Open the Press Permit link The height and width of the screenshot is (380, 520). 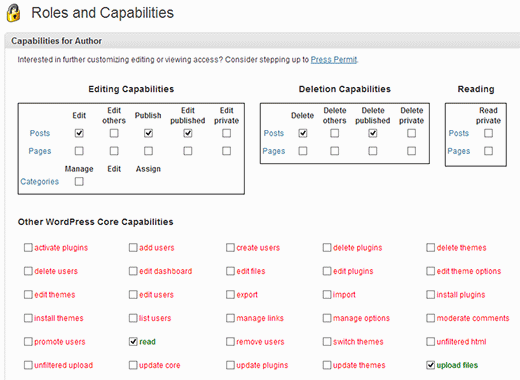click(334, 60)
